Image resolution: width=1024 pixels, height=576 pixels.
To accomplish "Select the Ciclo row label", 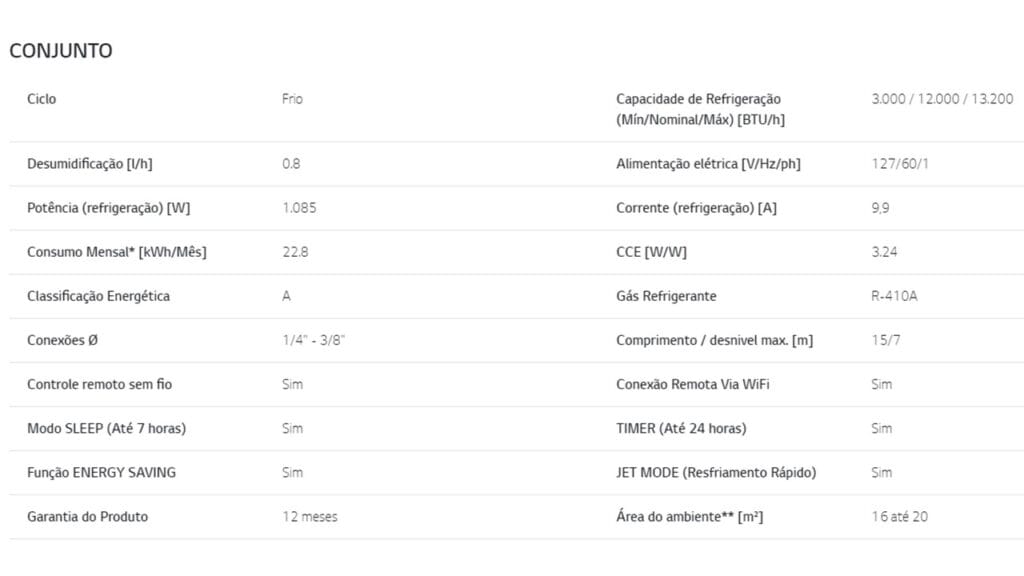I will [42, 99].
